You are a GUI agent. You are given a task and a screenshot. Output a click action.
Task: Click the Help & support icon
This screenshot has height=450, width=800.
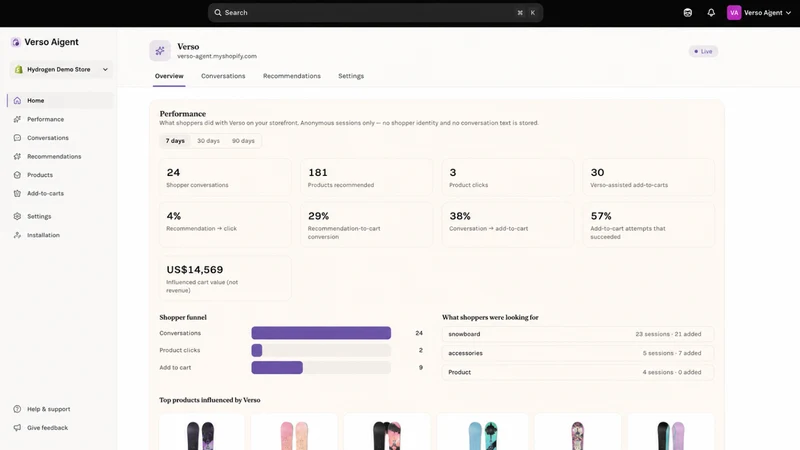tap(17, 409)
